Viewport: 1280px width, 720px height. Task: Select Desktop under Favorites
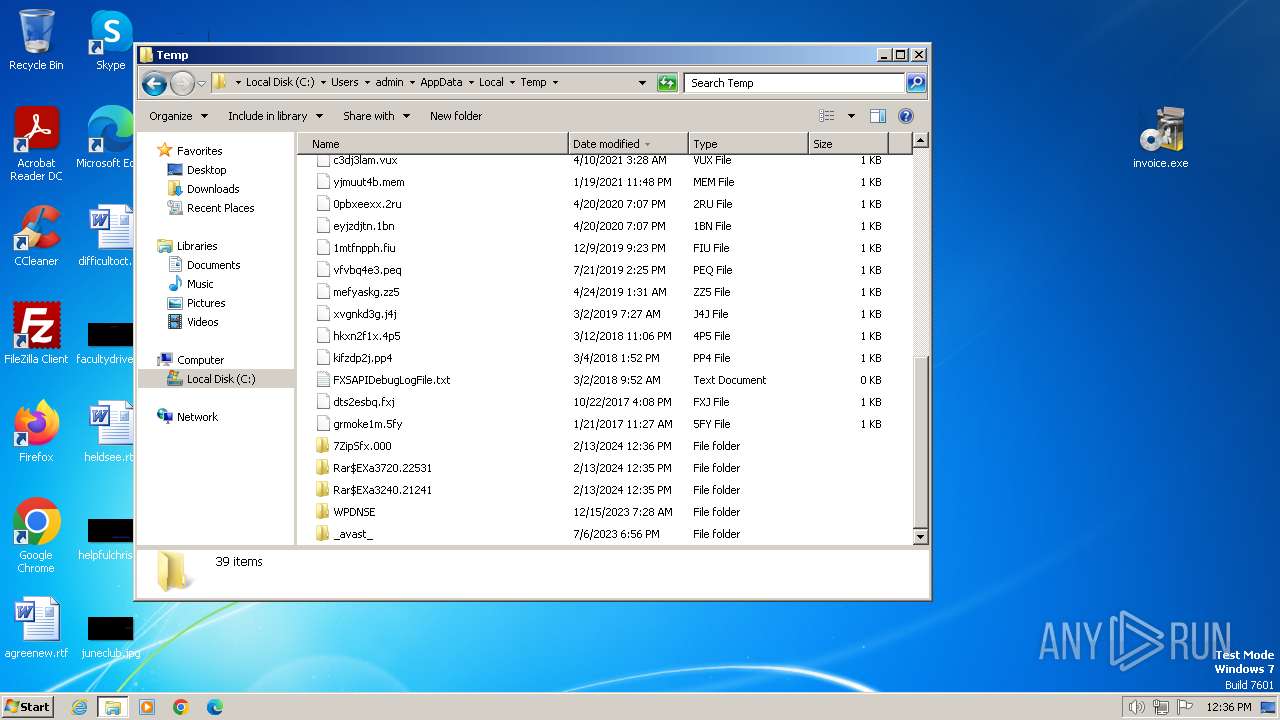pos(206,170)
